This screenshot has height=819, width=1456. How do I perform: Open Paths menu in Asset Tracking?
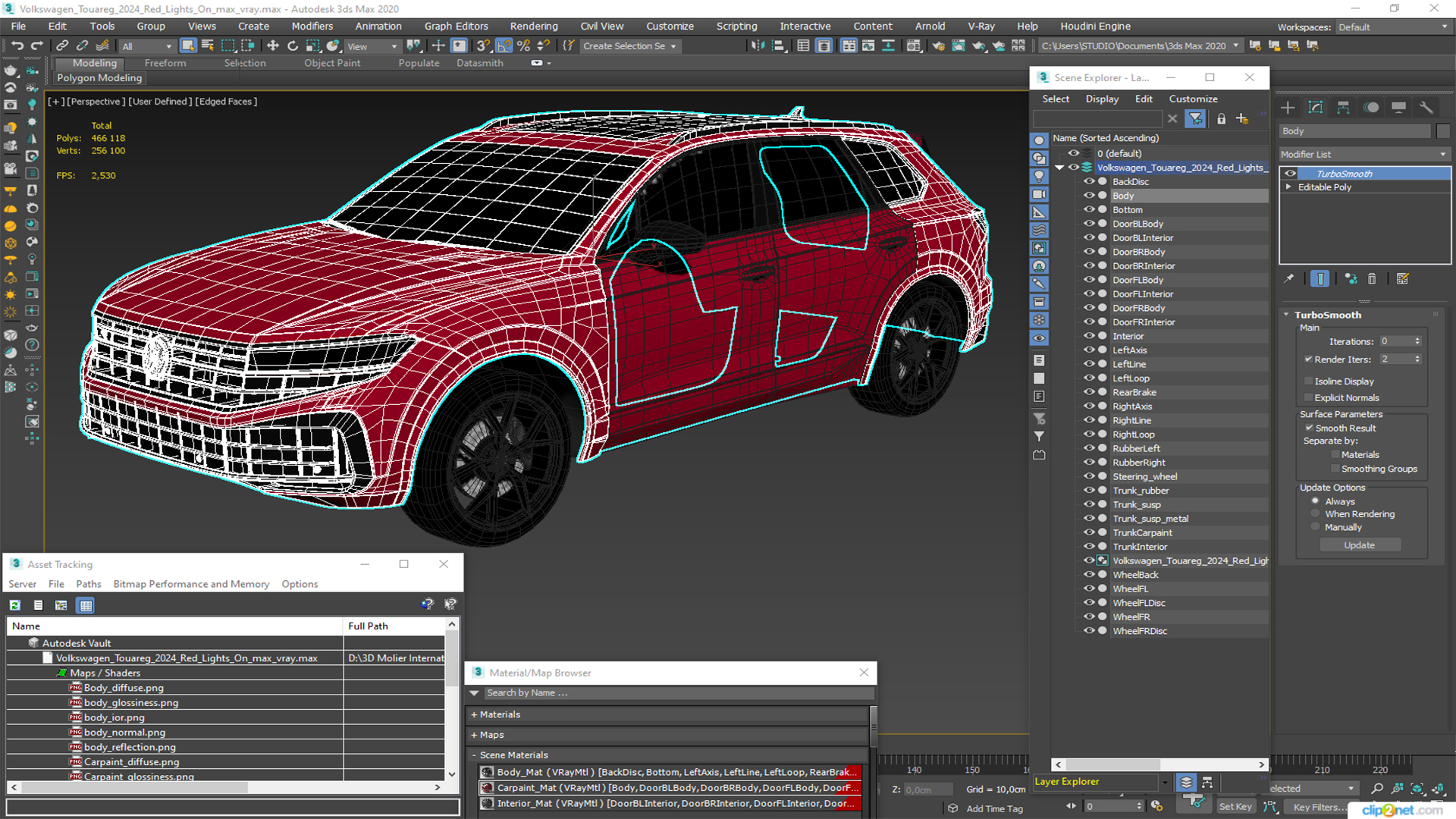[88, 584]
